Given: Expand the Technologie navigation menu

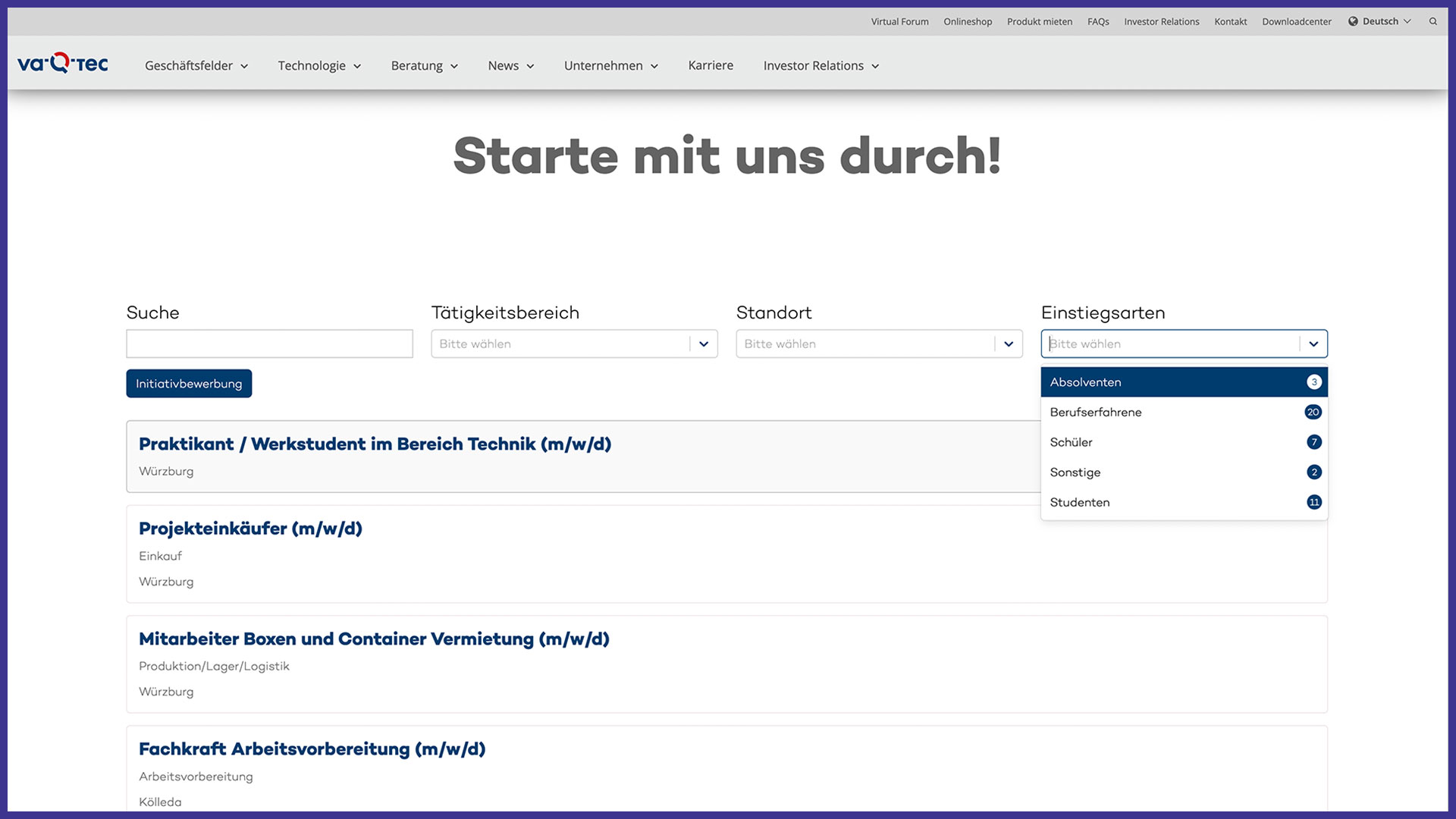Looking at the screenshot, I should pos(318,66).
